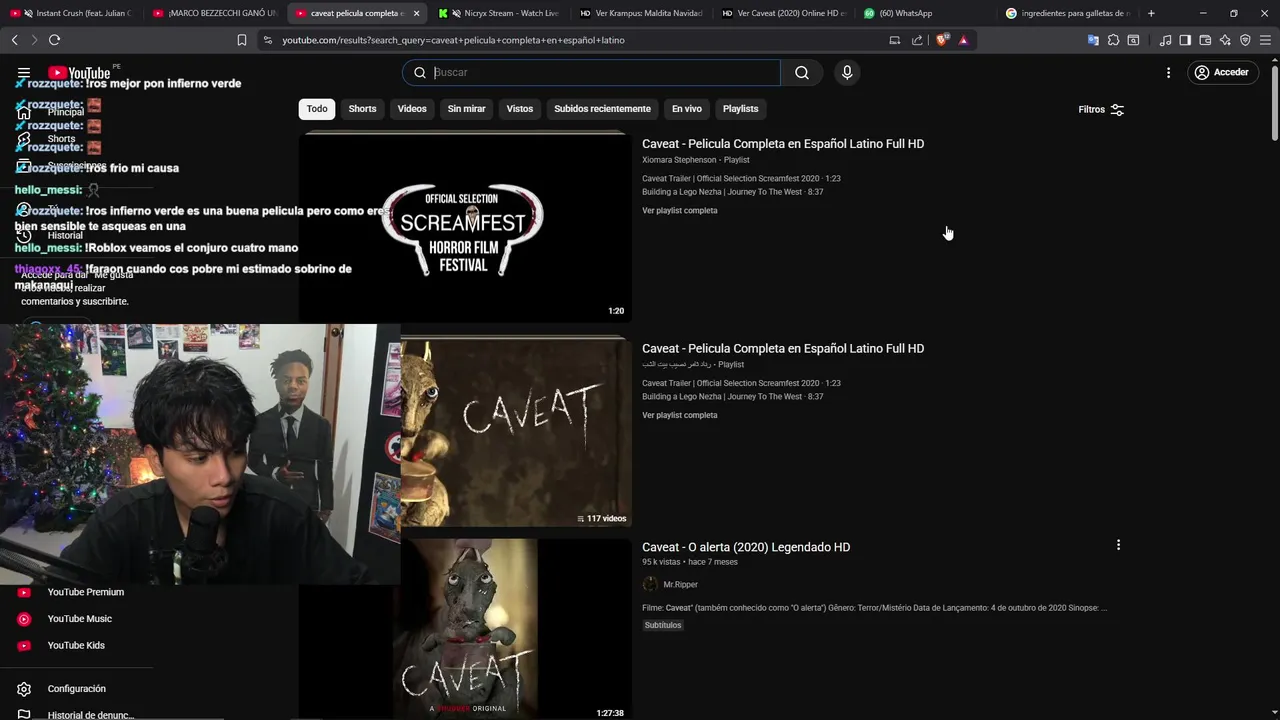Click the YouTube logo
The image size is (1280, 720).
click(79, 73)
